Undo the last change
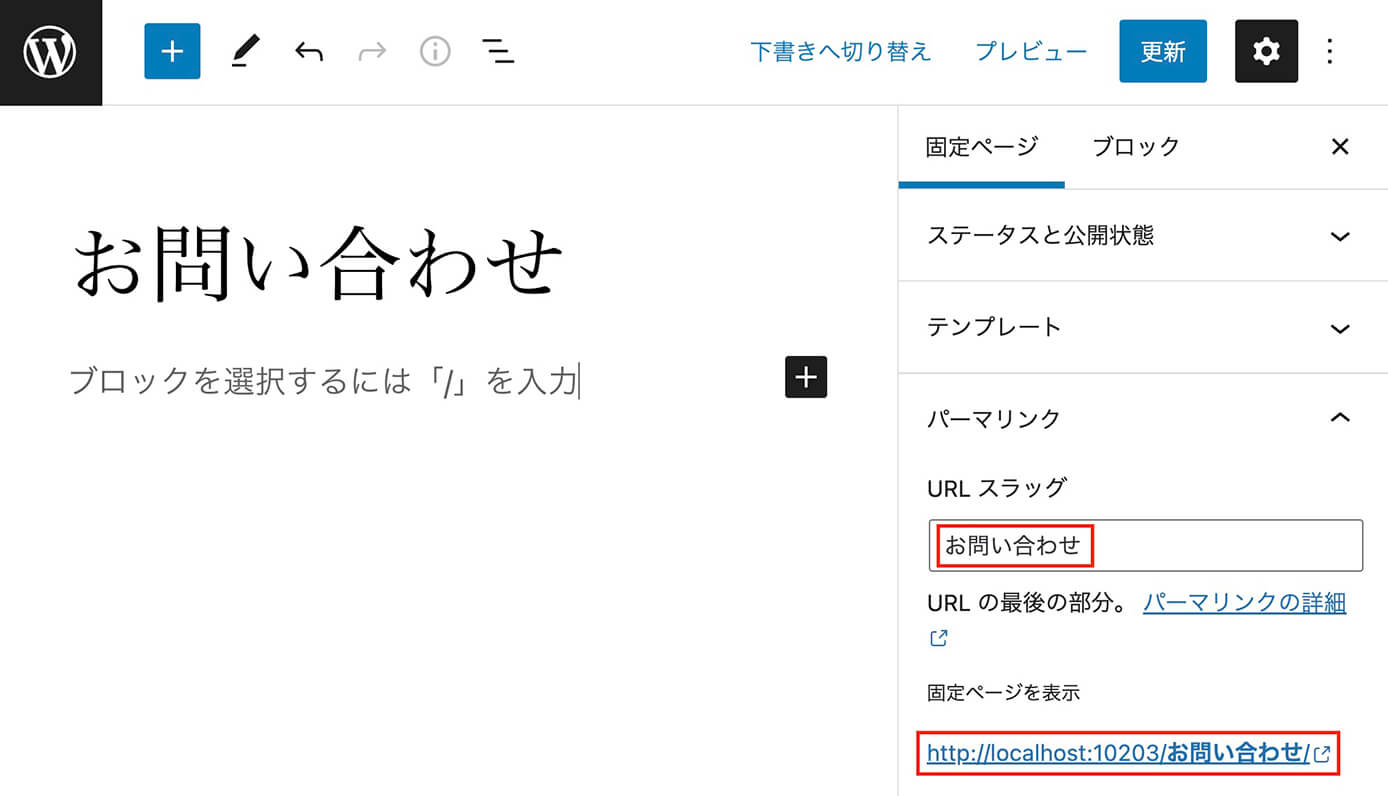 click(x=309, y=52)
